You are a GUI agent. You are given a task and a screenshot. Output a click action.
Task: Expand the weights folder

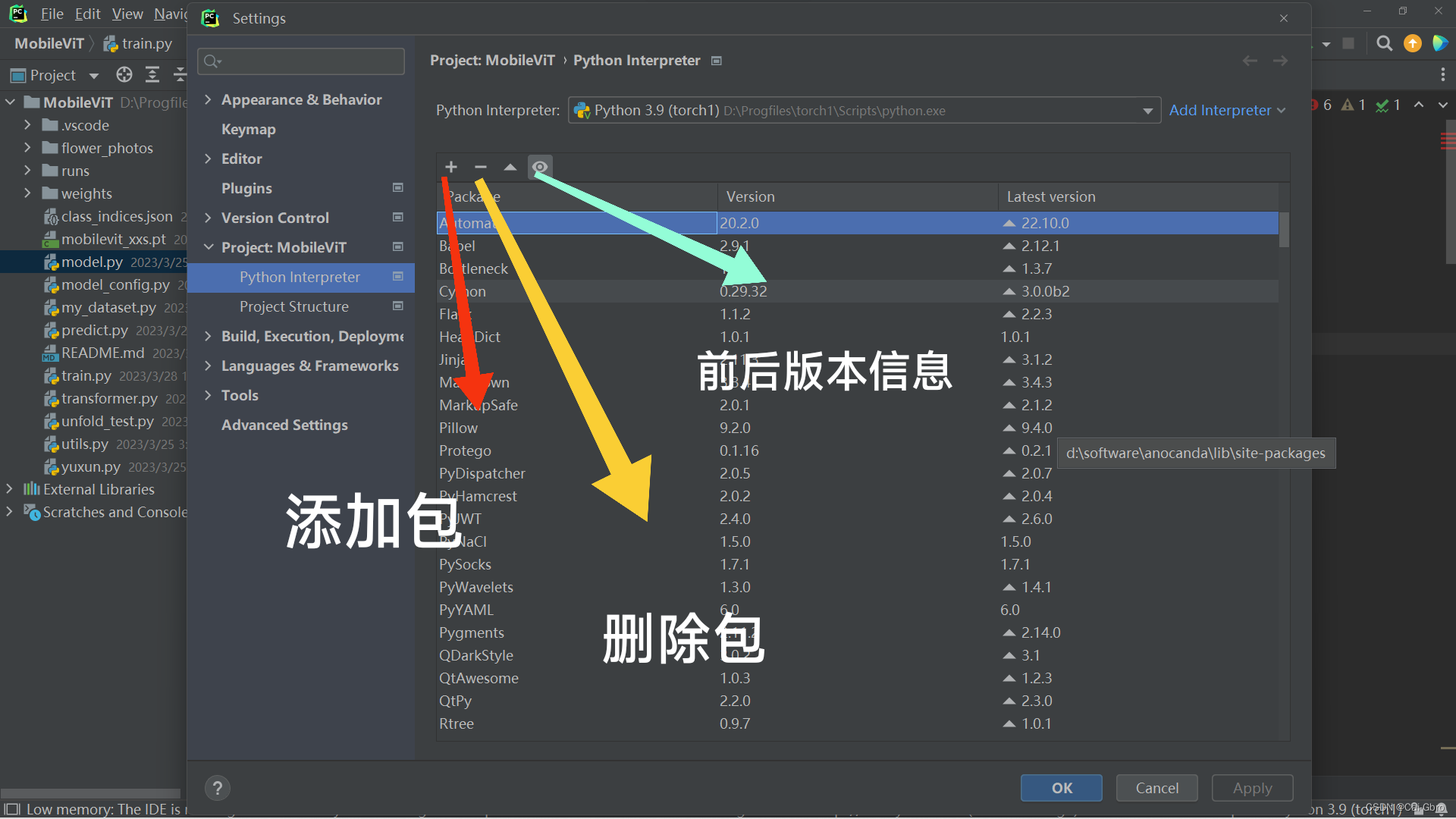click(27, 193)
